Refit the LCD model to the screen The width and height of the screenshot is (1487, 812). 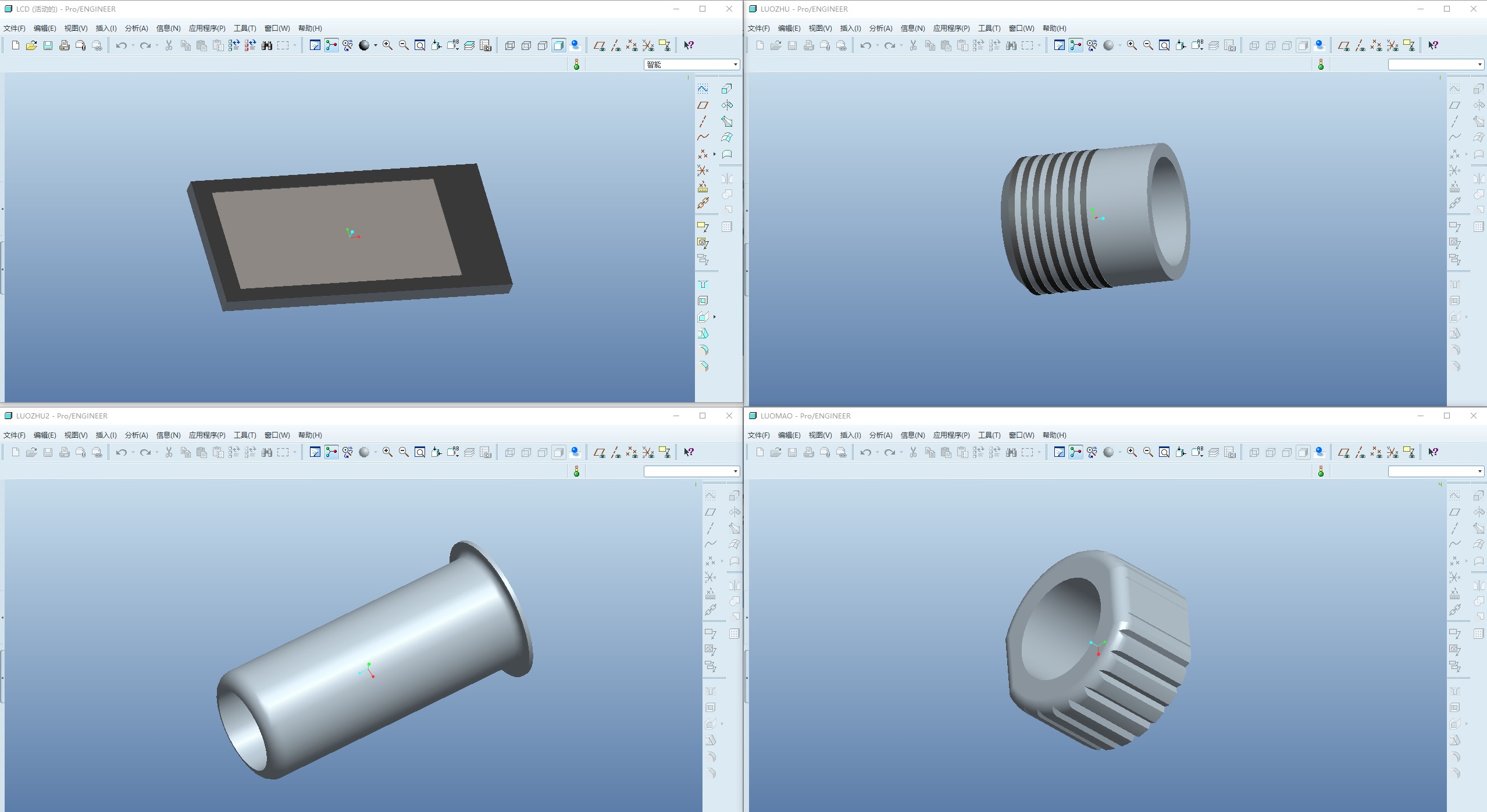pyautogui.click(x=420, y=45)
